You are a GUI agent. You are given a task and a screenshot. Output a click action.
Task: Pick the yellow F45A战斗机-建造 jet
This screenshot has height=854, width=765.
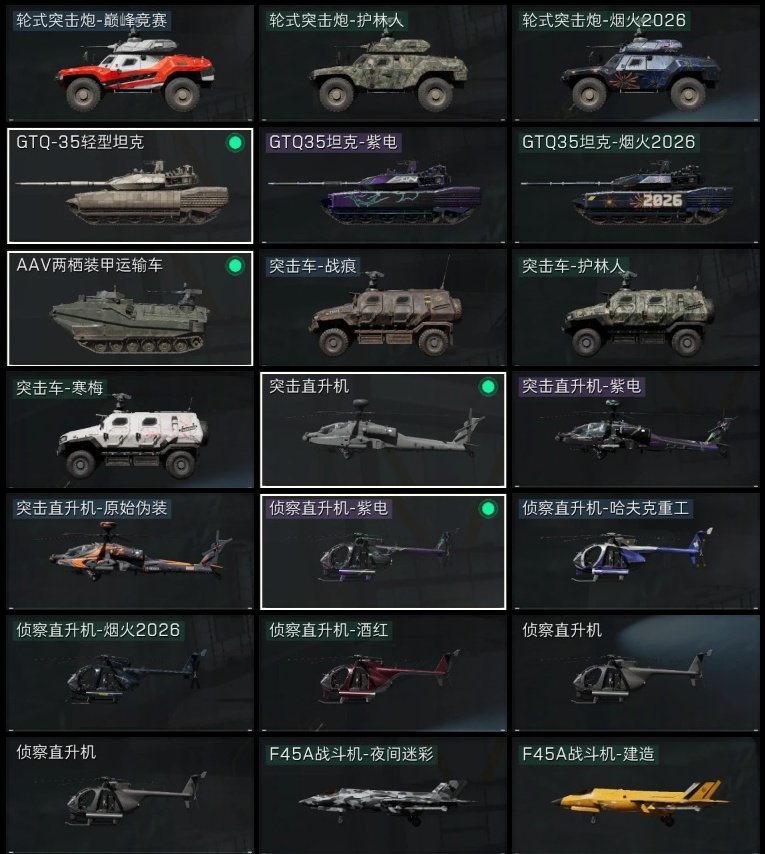tap(636, 796)
